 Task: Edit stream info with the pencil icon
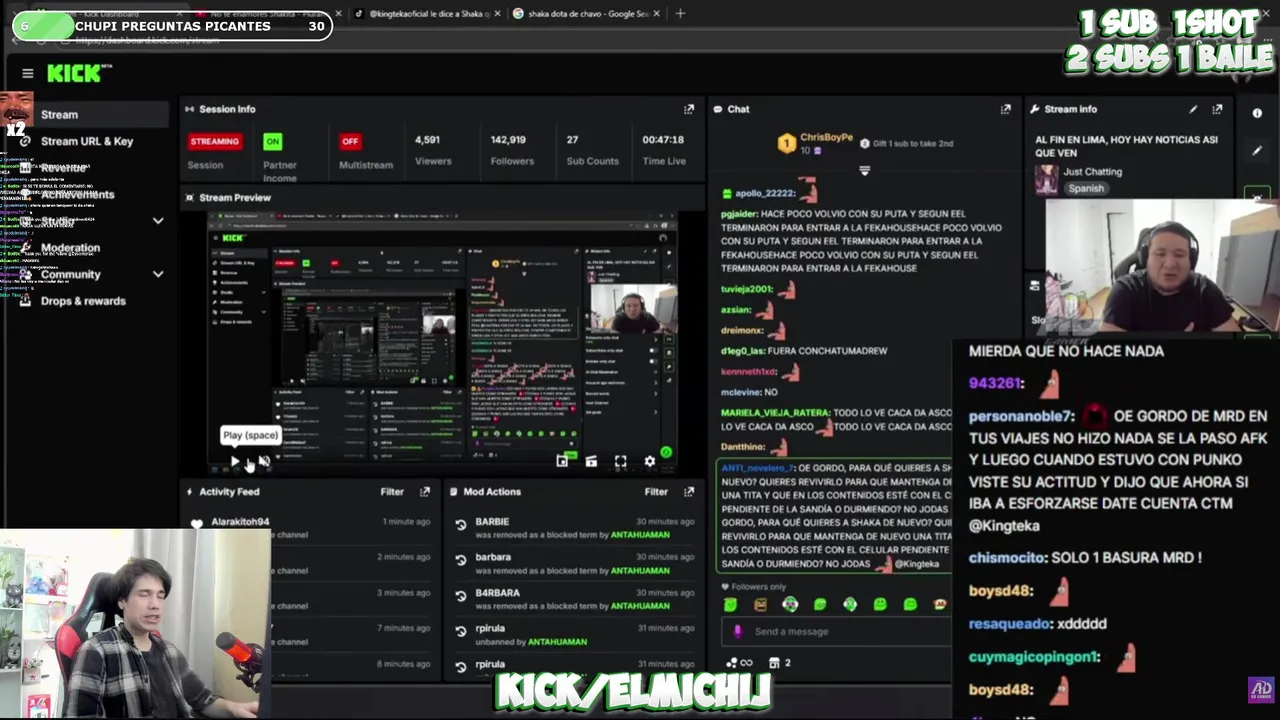pos(1193,109)
